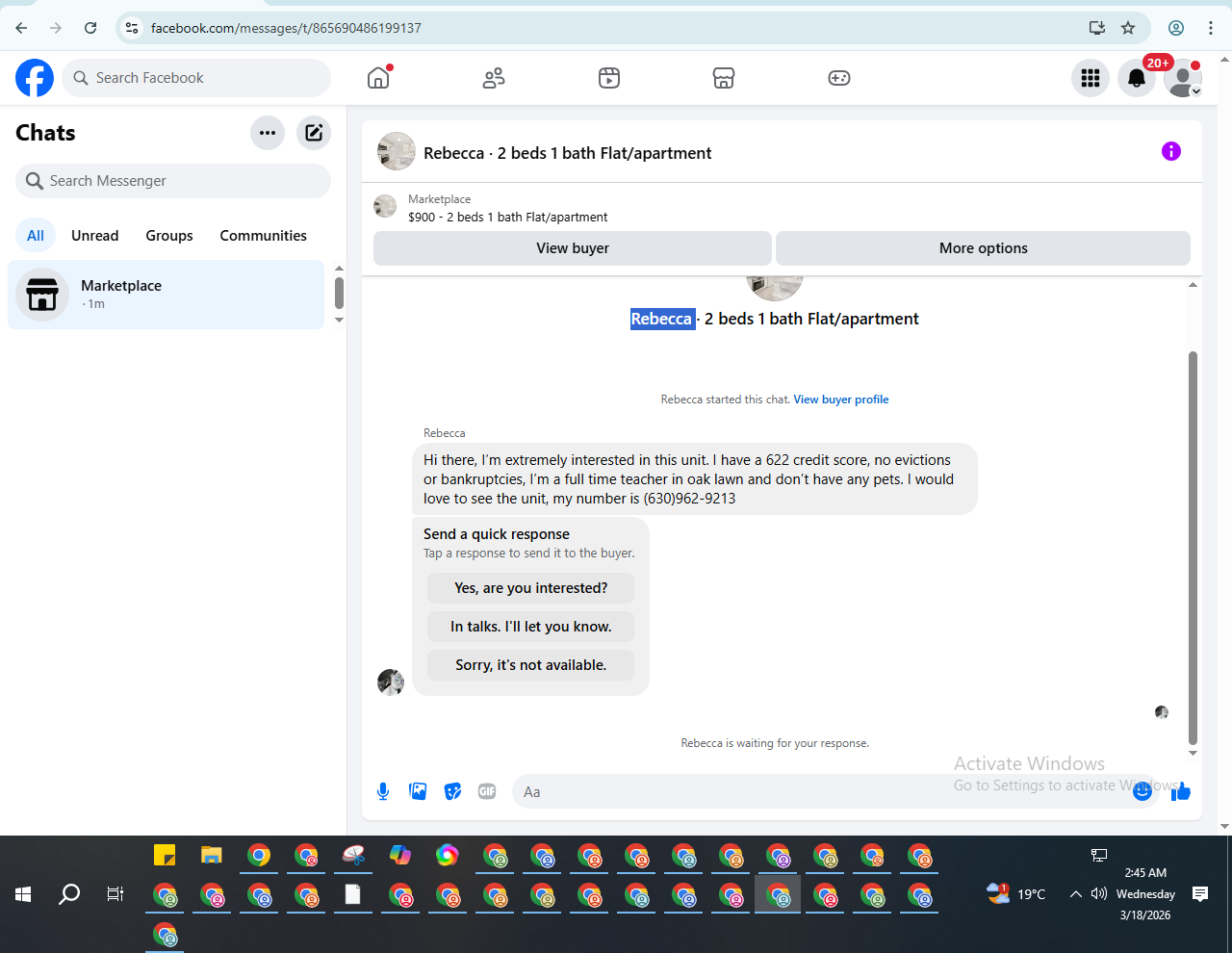Open the Marketplace storefront icon in the top navigation

724,78
